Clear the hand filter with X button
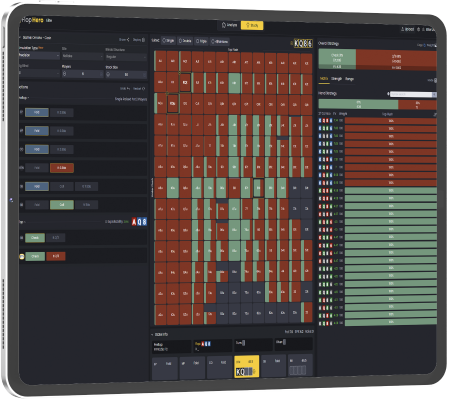This screenshot has height=399, width=473. pos(434,95)
